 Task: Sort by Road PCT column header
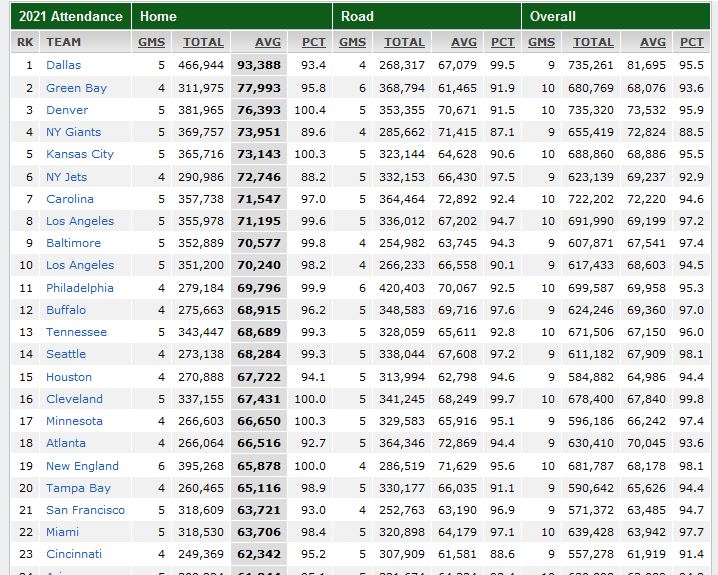coord(502,42)
